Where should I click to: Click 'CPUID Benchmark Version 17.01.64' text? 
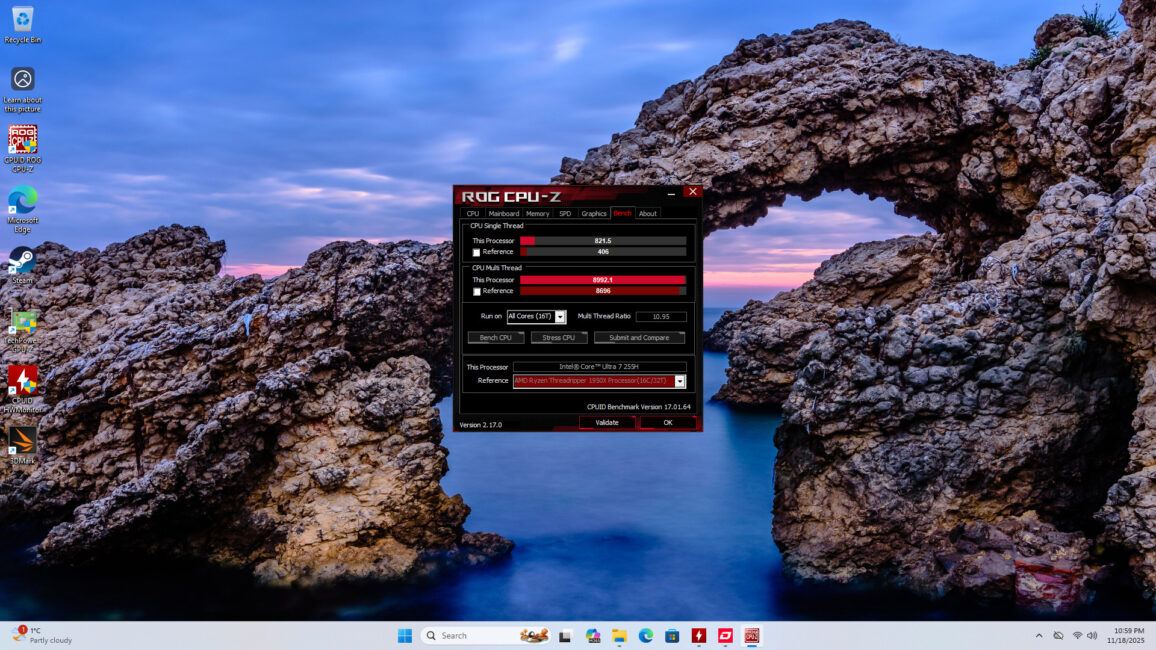coord(638,407)
